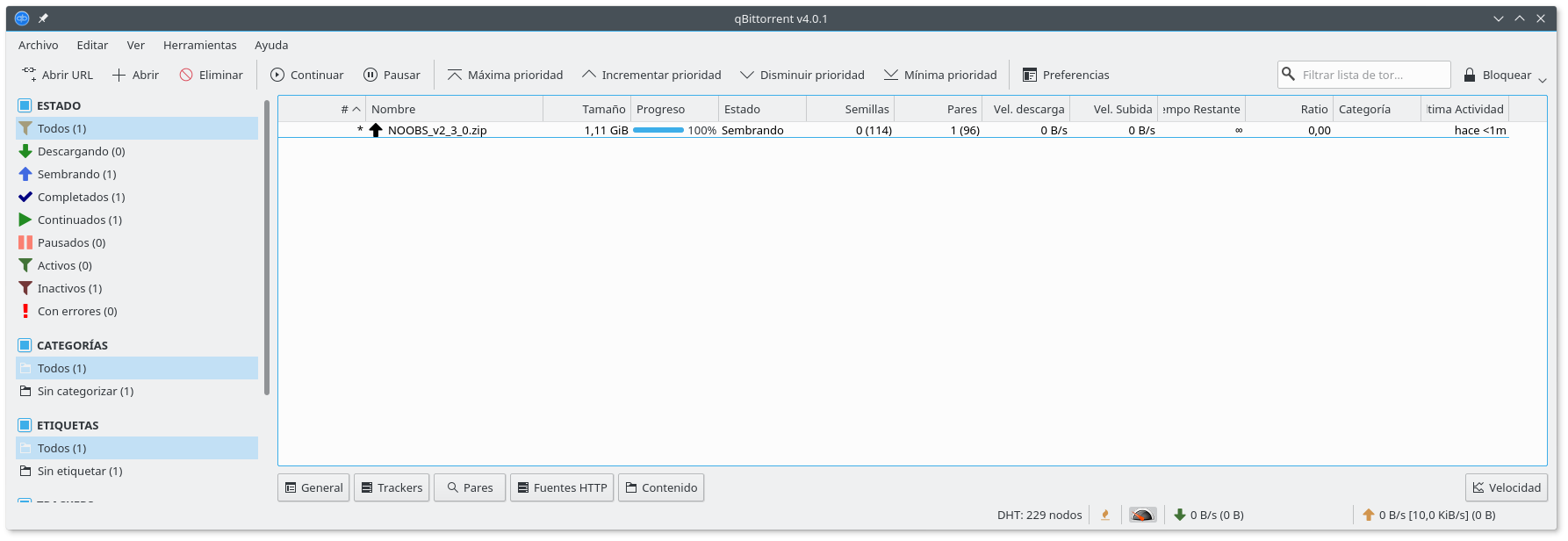This screenshot has width=1568, height=541.
Task: Toggle the ESTADO section checkbox
Action: tap(25, 105)
